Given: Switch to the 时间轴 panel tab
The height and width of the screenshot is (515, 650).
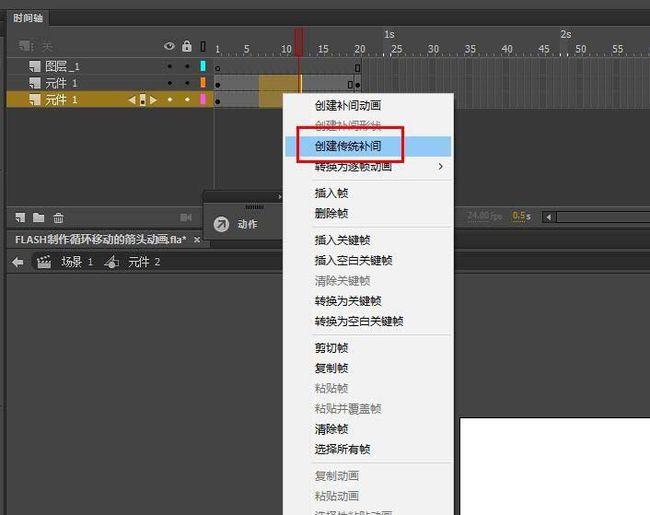Looking at the screenshot, I should (x=28, y=18).
